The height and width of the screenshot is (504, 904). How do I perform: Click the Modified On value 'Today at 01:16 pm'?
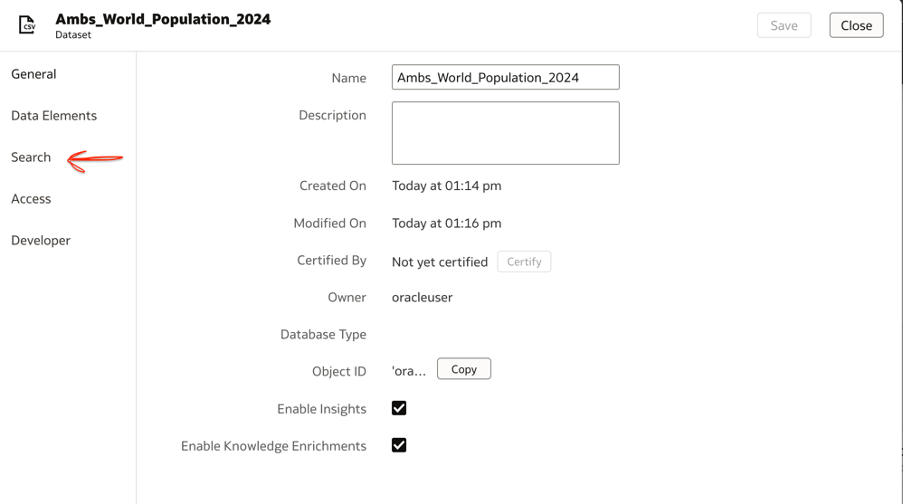(447, 223)
